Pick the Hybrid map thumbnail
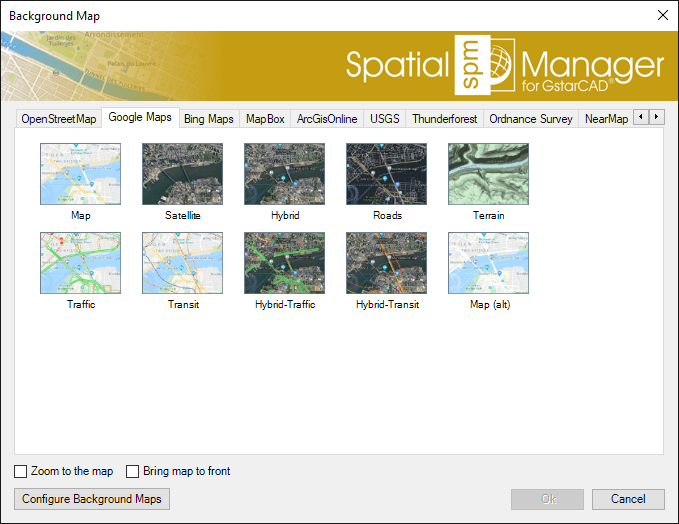This screenshot has width=679, height=524. [284, 174]
